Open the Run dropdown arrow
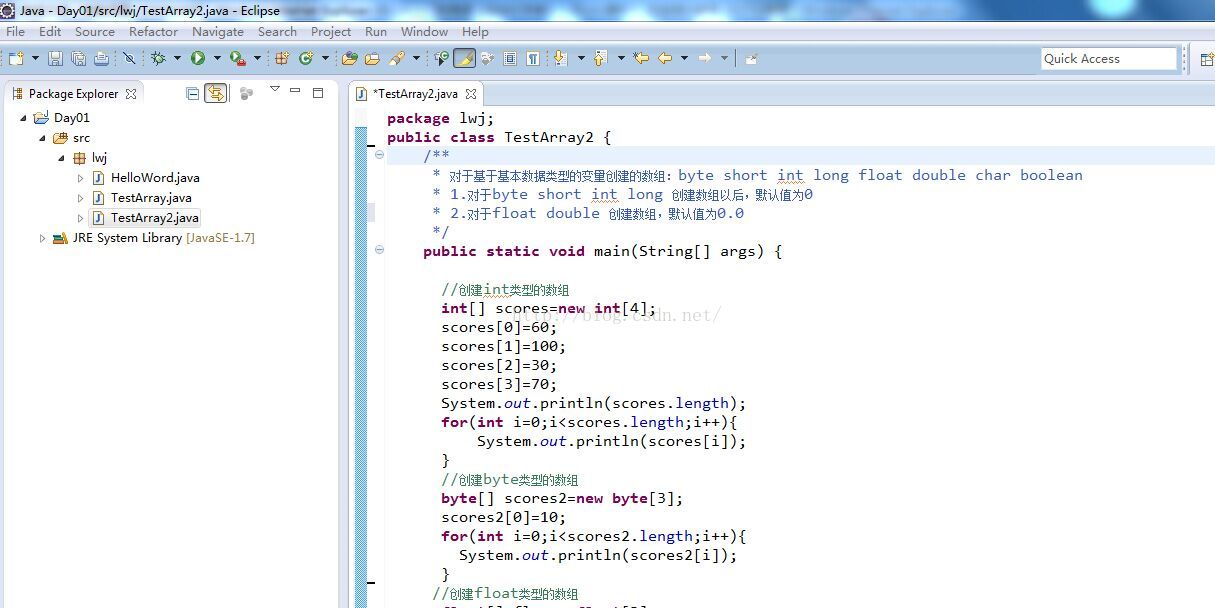The height and width of the screenshot is (608, 1215). pyautogui.click(x=217, y=59)
